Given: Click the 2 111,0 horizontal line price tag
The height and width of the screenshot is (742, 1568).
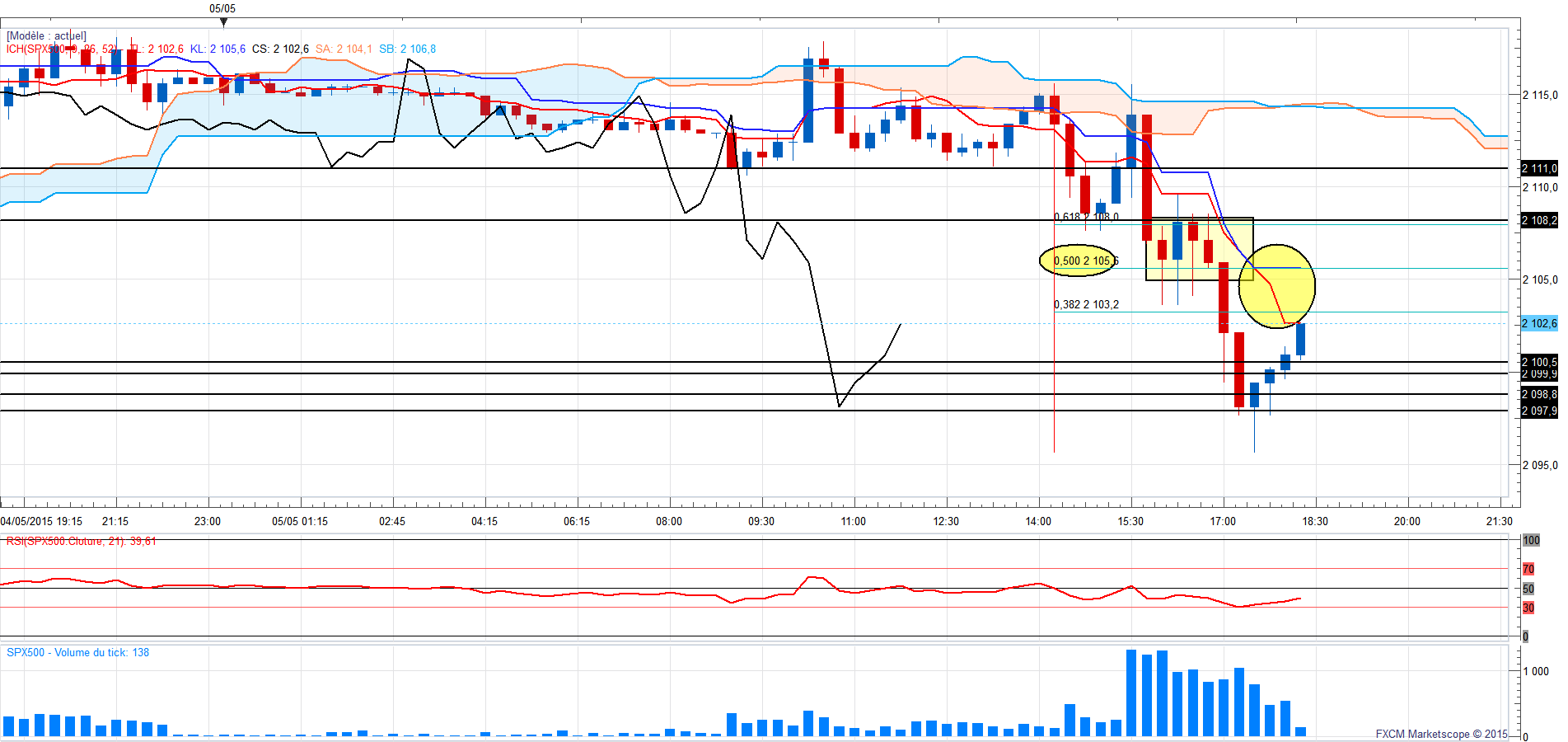Looking at the screenshot, I should [x=1539, y=168].
